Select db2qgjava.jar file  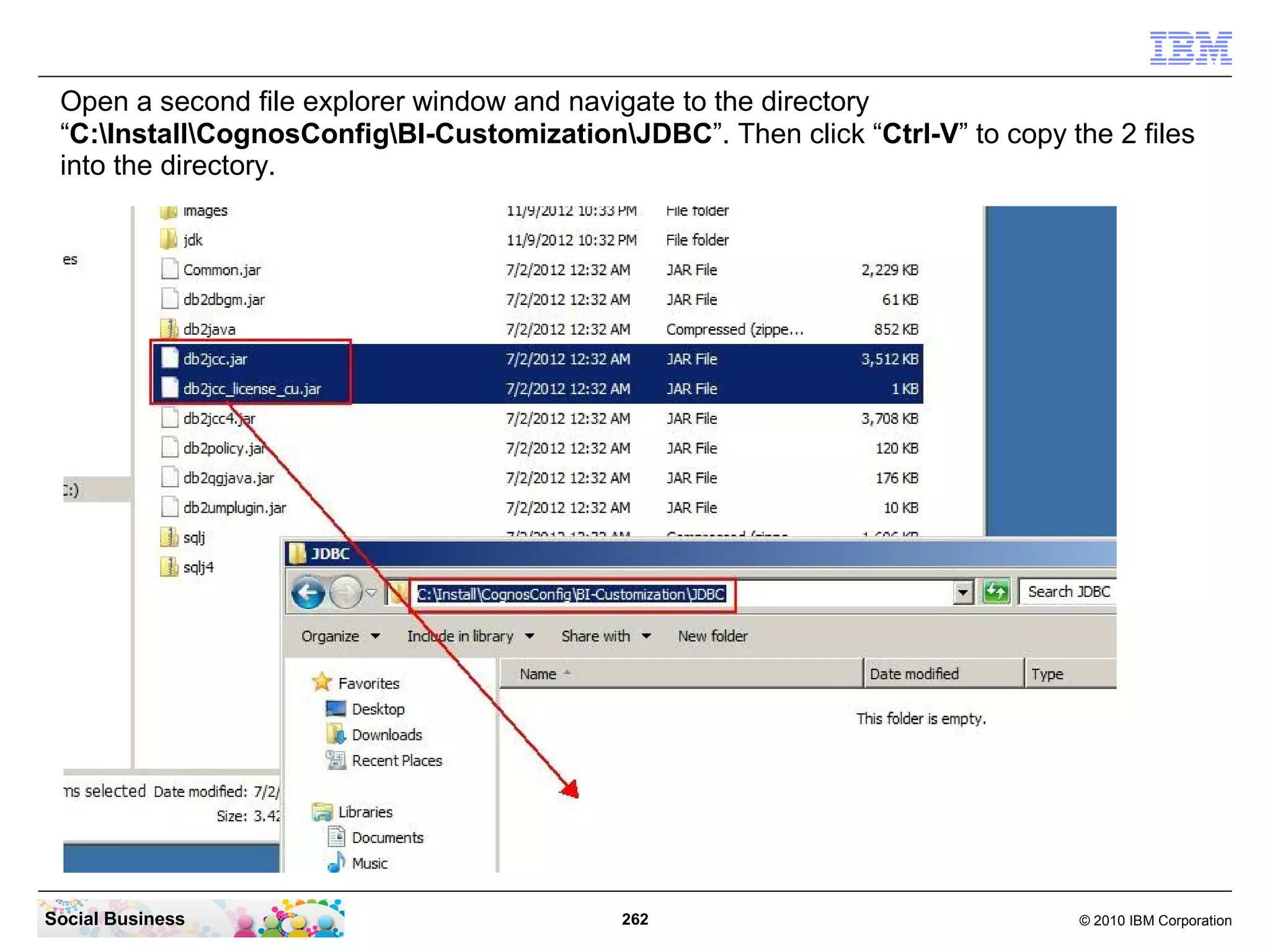click(x=228, y=478)
